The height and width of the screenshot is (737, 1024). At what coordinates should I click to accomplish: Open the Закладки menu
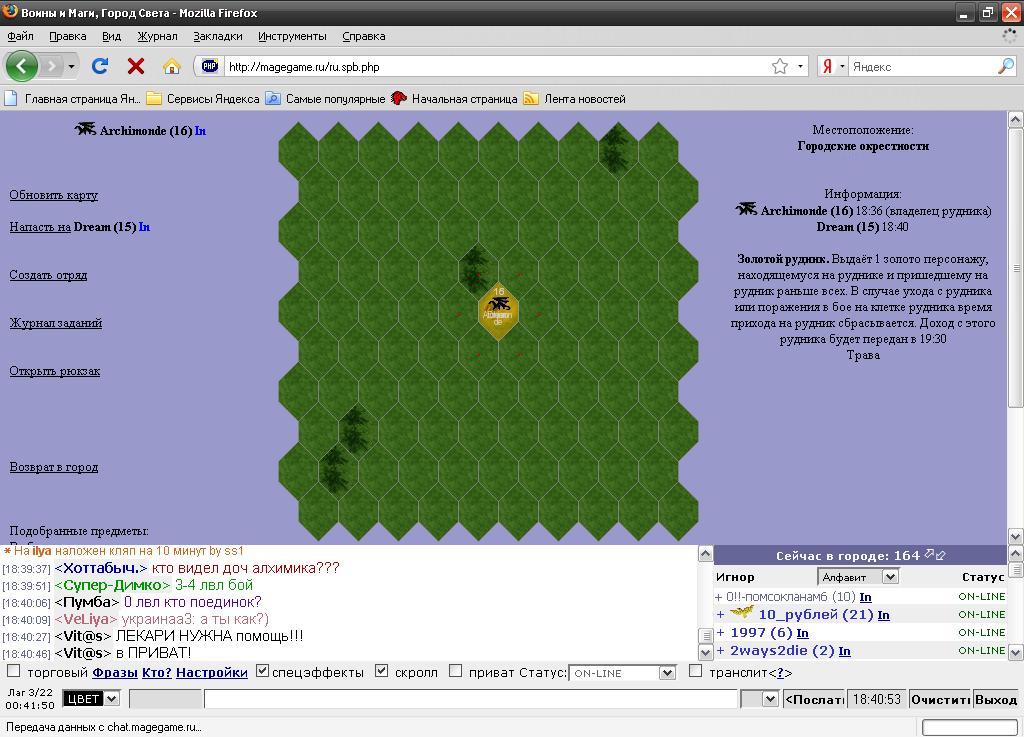pyautogui.click(x=217, y=37)
